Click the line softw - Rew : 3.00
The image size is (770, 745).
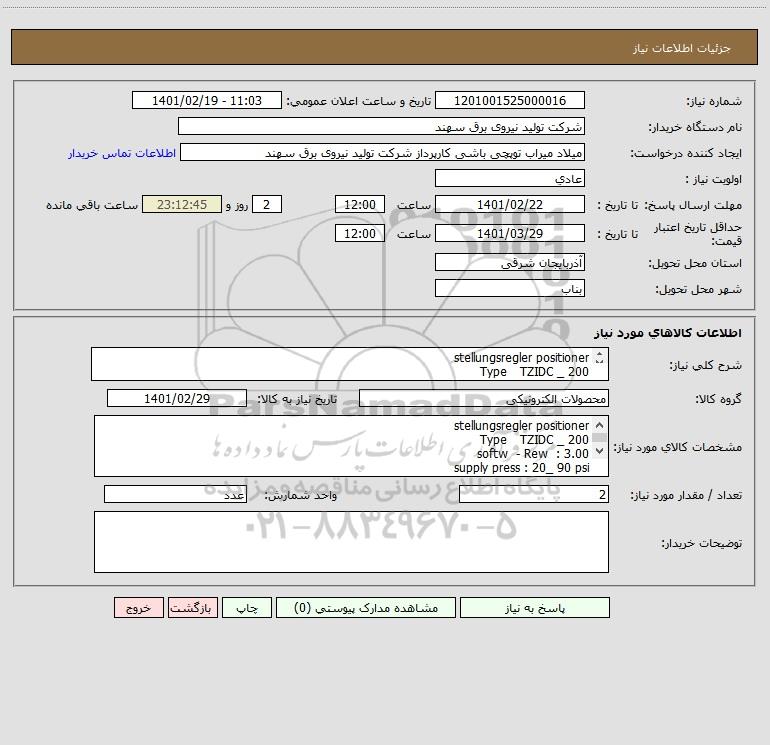coord(532,453)
